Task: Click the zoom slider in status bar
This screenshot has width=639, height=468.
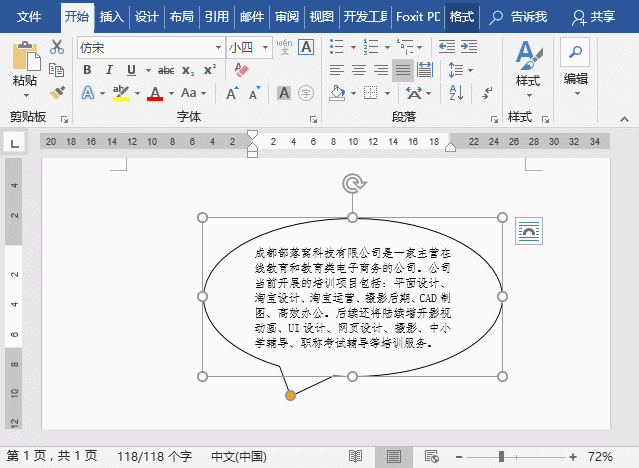Action: click(501, 456)
